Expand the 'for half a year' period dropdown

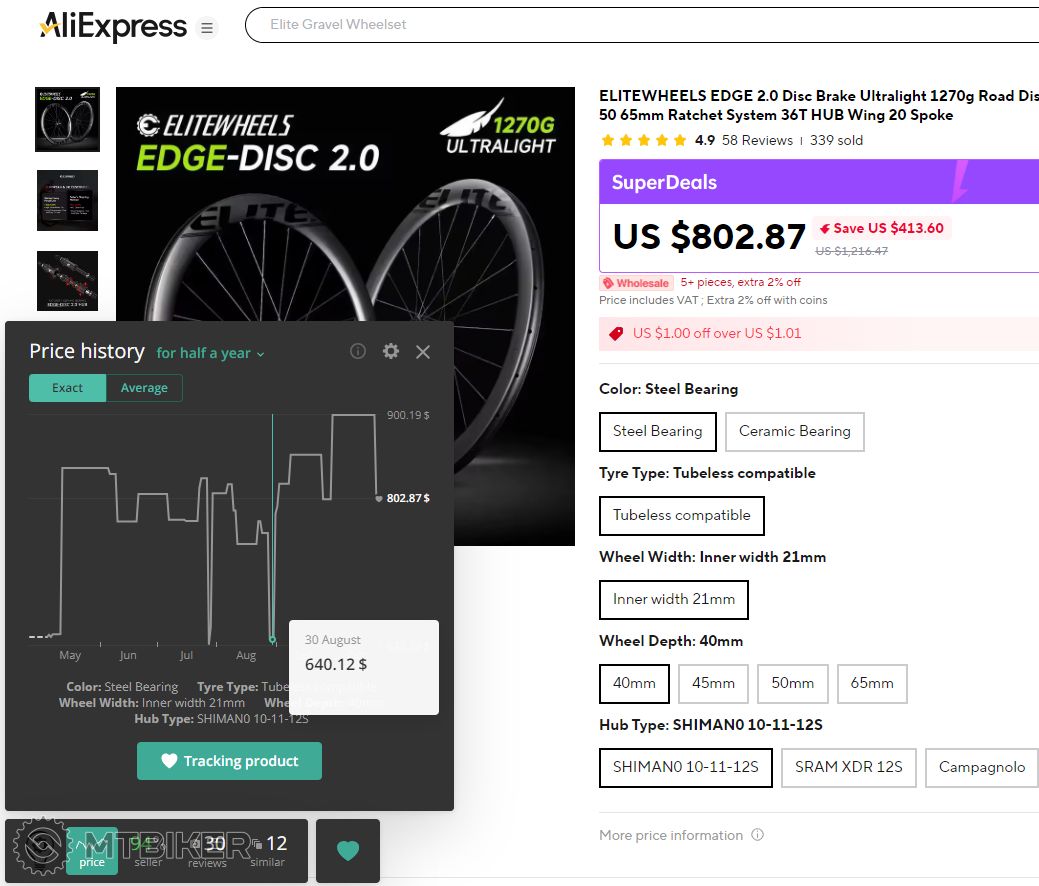[210, 353]
